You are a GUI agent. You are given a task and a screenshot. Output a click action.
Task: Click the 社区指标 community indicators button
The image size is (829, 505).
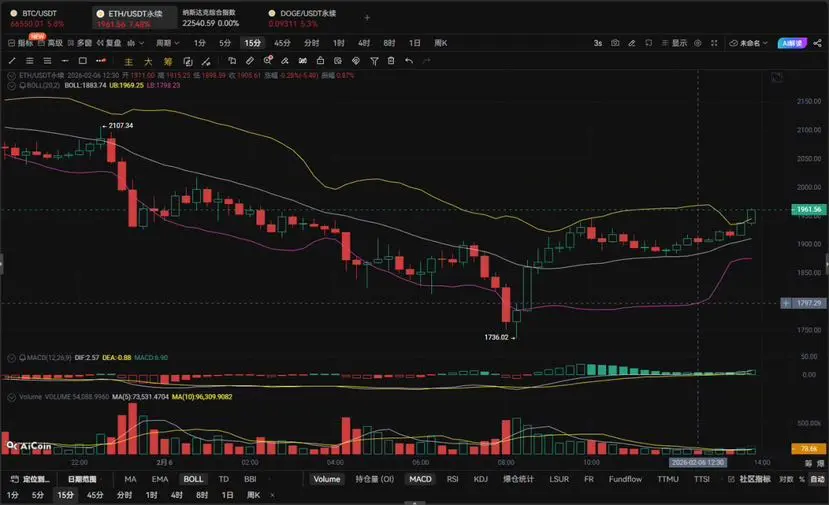point(749,479)
